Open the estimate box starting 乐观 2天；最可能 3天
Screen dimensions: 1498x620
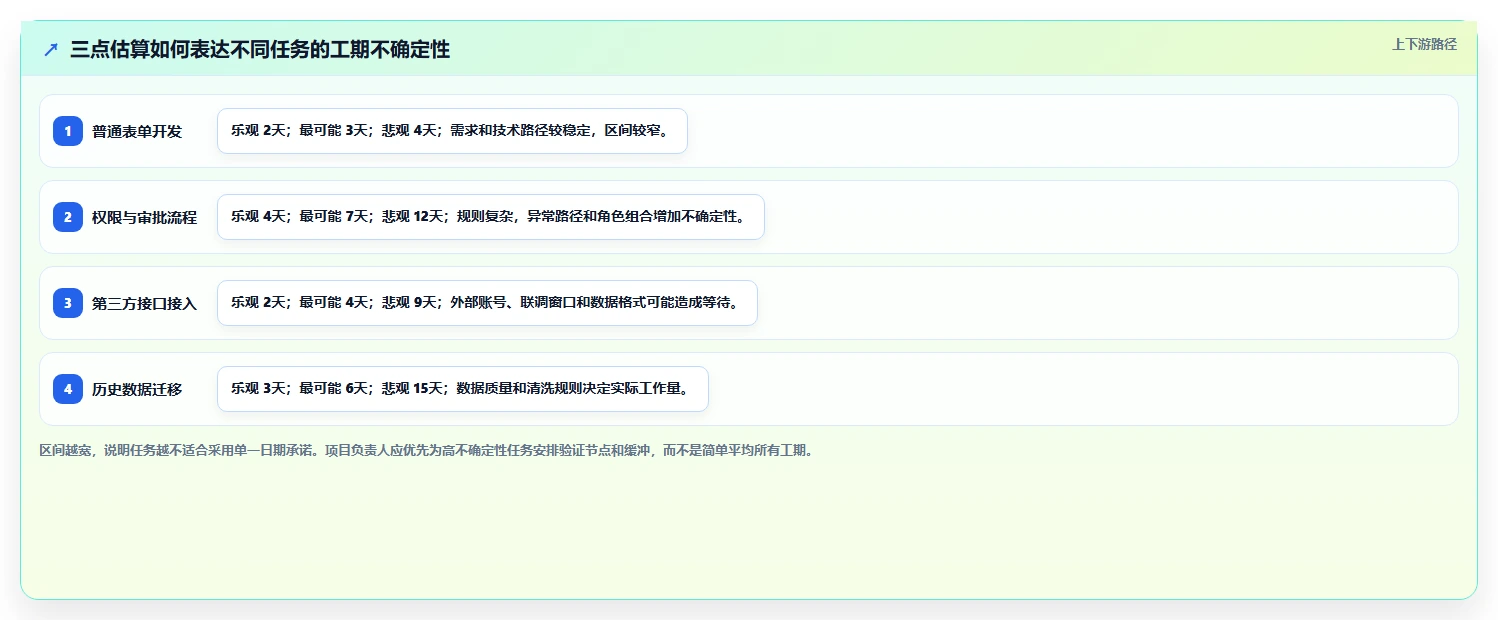pos(452,131)
